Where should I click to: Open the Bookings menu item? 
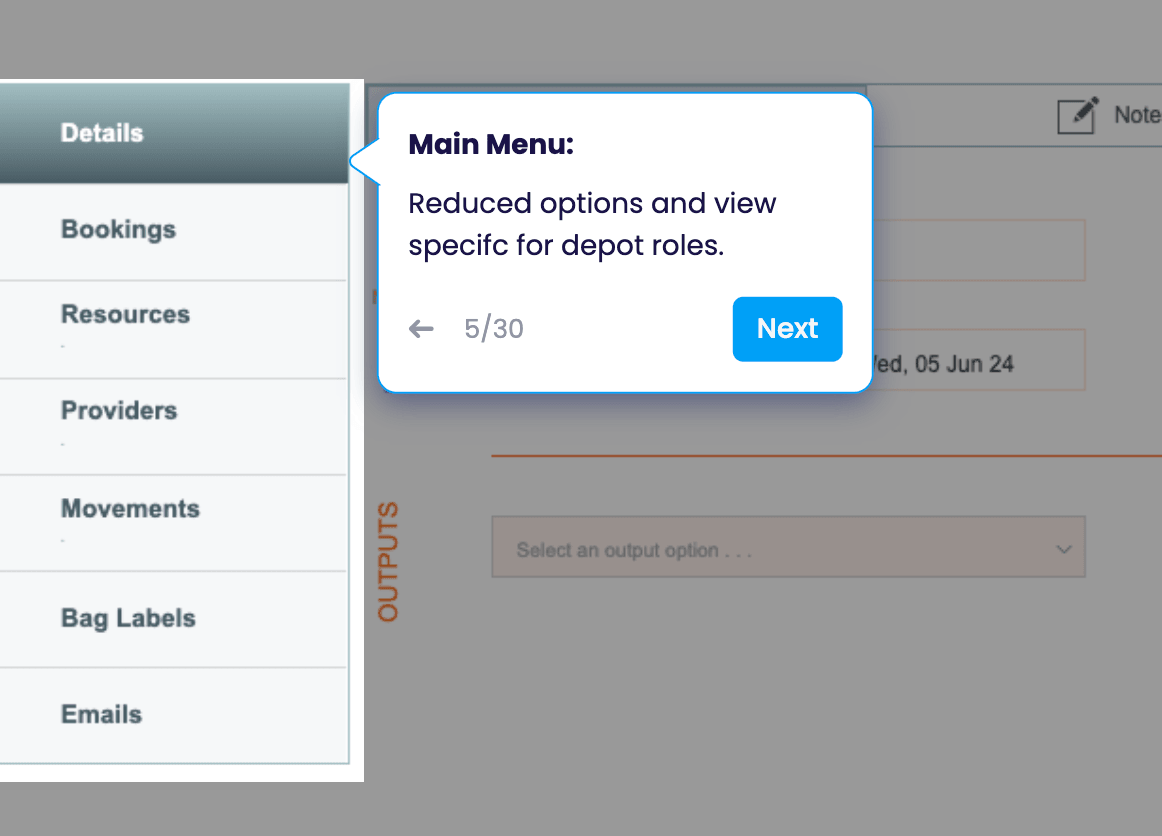pyautogui.click(x=118, y=229)
